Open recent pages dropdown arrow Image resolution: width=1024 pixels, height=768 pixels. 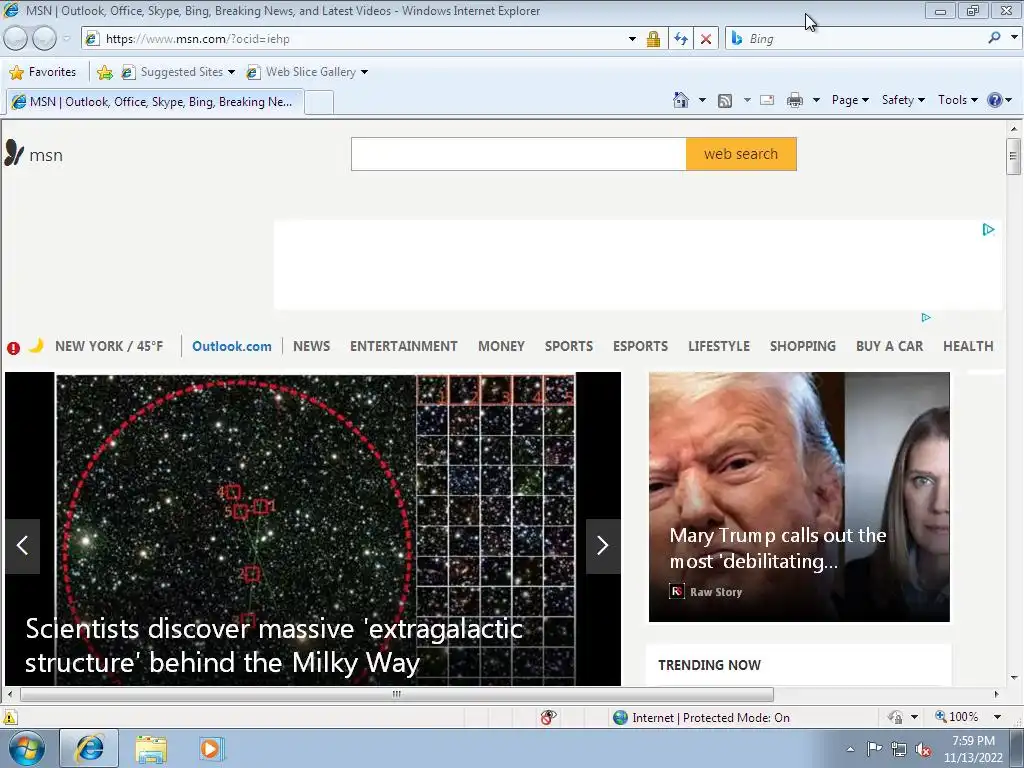click(x=66, y=39)
